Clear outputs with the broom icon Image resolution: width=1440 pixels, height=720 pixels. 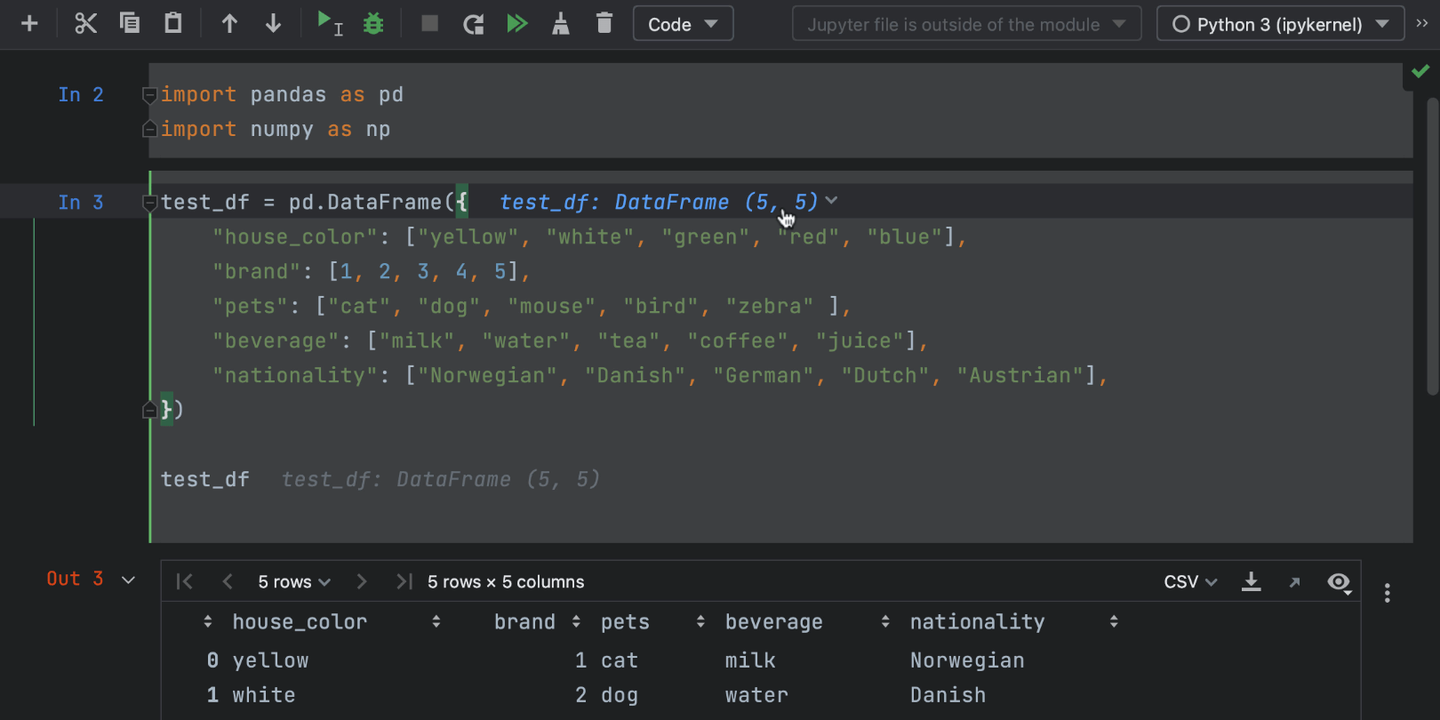561,23
